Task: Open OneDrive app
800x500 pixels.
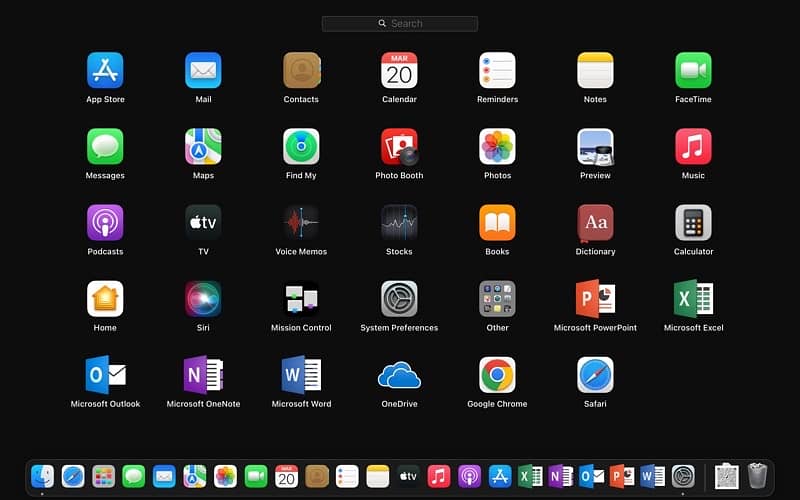Action: tap(399, 375)
